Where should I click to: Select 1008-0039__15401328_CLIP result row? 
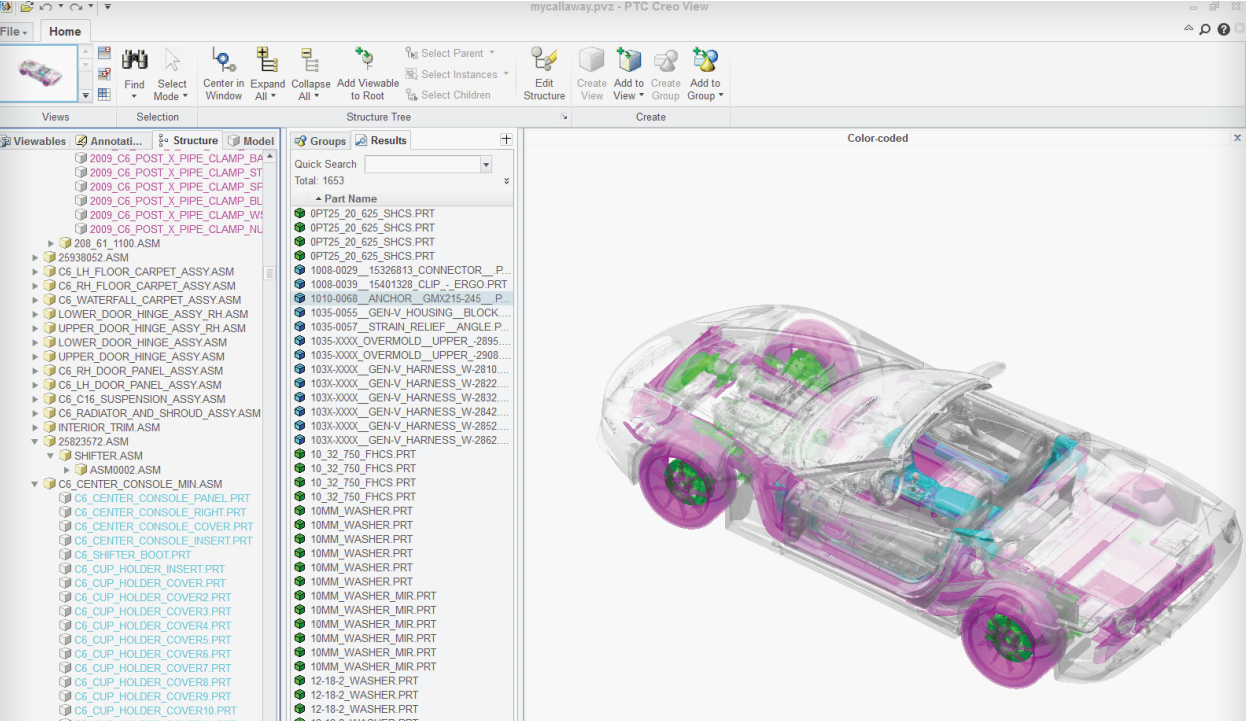coord(402,284)
